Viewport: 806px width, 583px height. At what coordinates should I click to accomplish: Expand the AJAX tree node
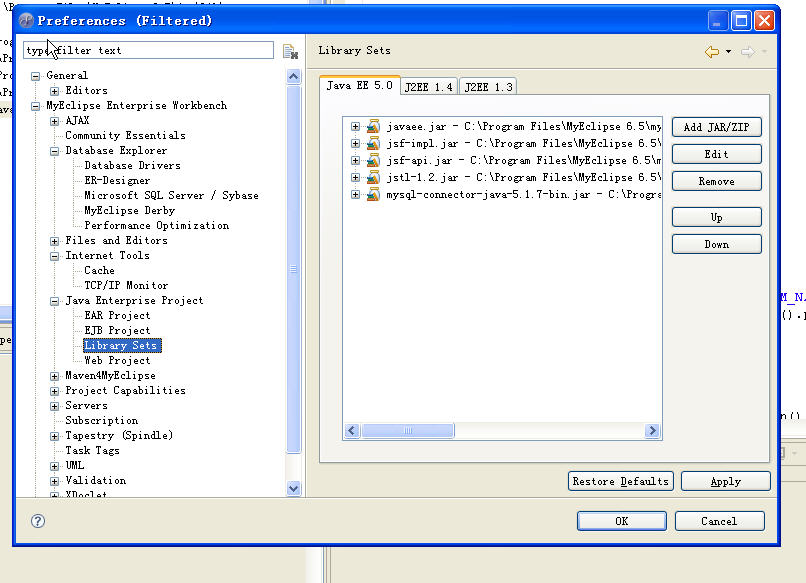pos(54,121)
